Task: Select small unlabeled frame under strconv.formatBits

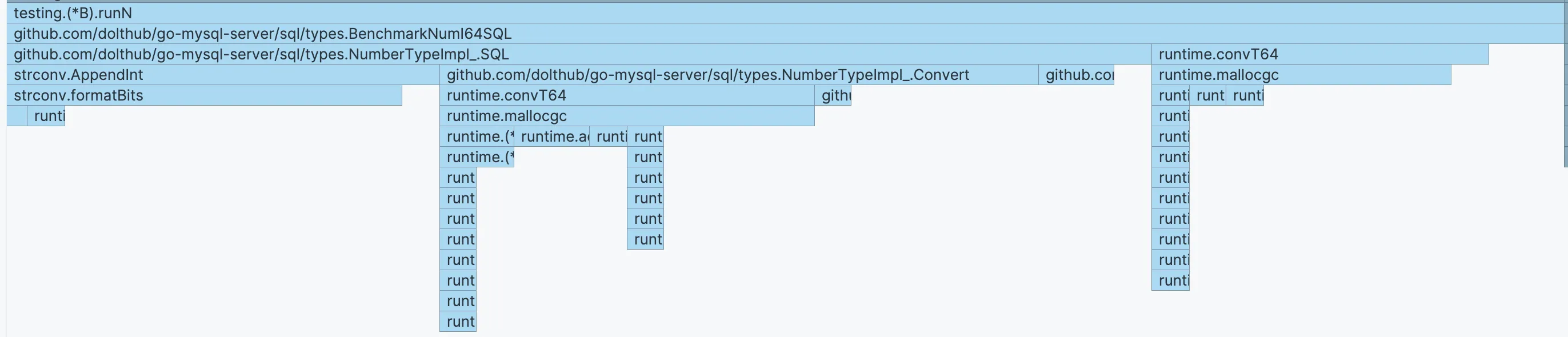Action: (17, 116)
